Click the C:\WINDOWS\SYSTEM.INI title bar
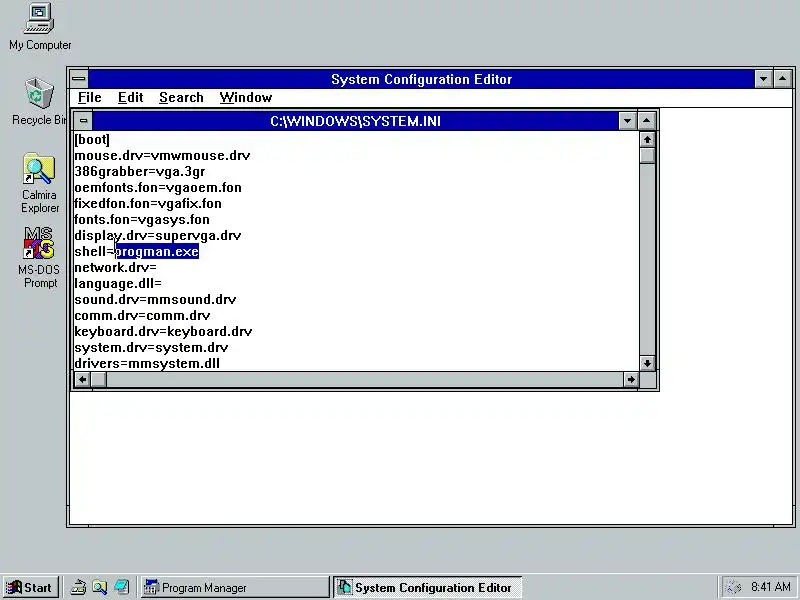 355,121
